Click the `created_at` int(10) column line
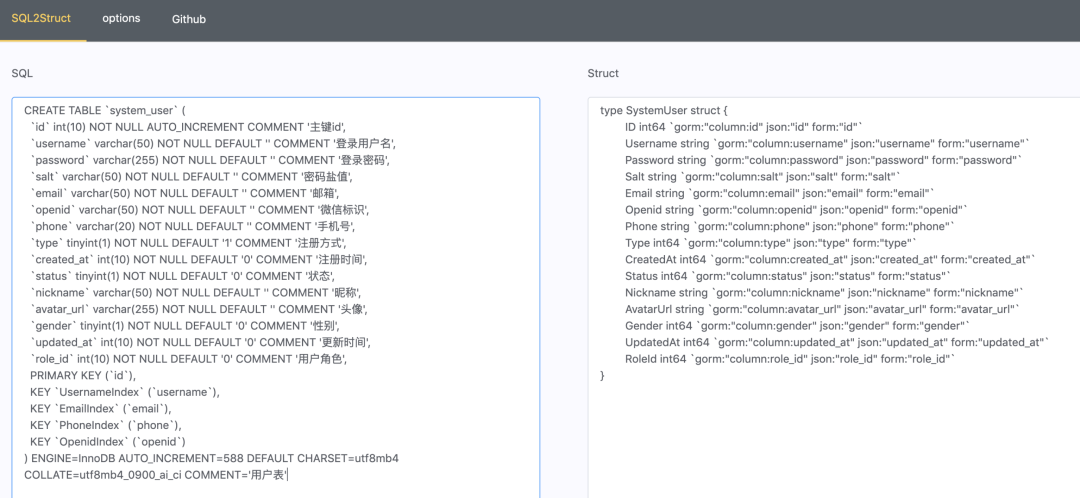The height and width of the screenshot is (498, 1080). tap(200, 259)
